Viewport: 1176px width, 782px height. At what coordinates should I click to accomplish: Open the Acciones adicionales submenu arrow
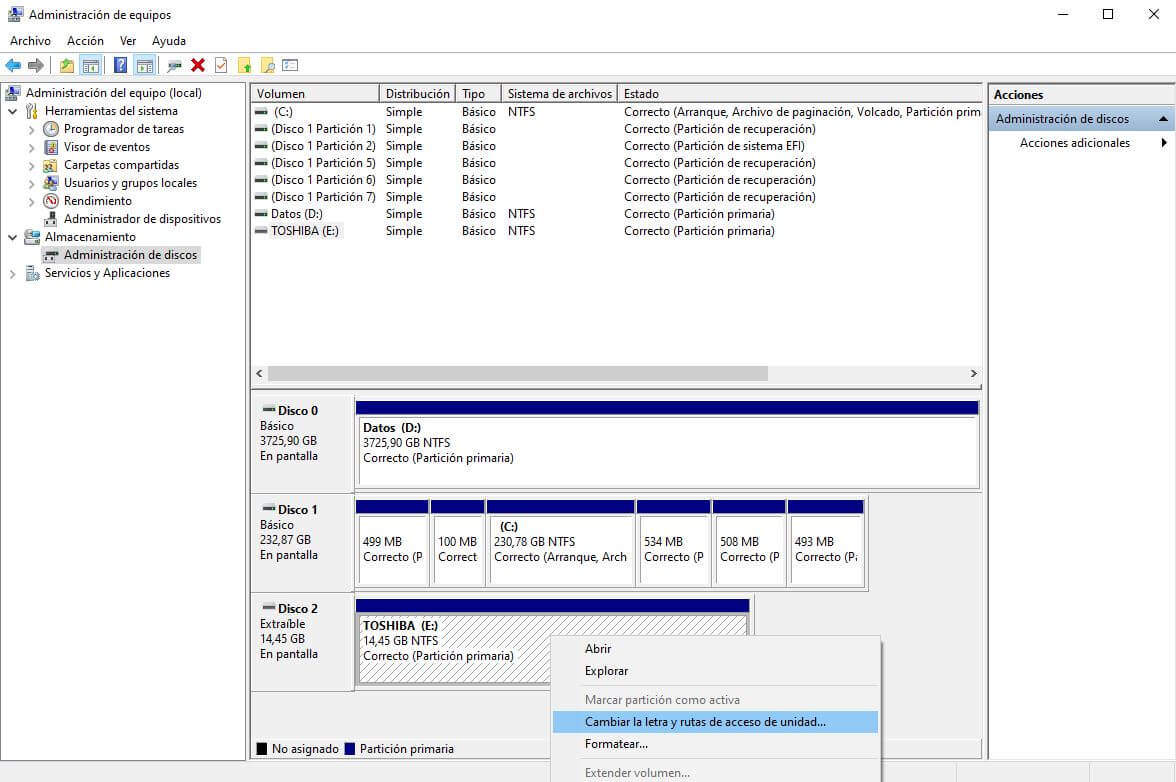click(1164, 142)
